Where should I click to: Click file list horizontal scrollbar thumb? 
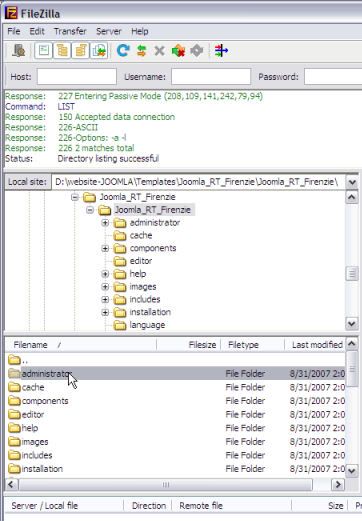point(166,484)
